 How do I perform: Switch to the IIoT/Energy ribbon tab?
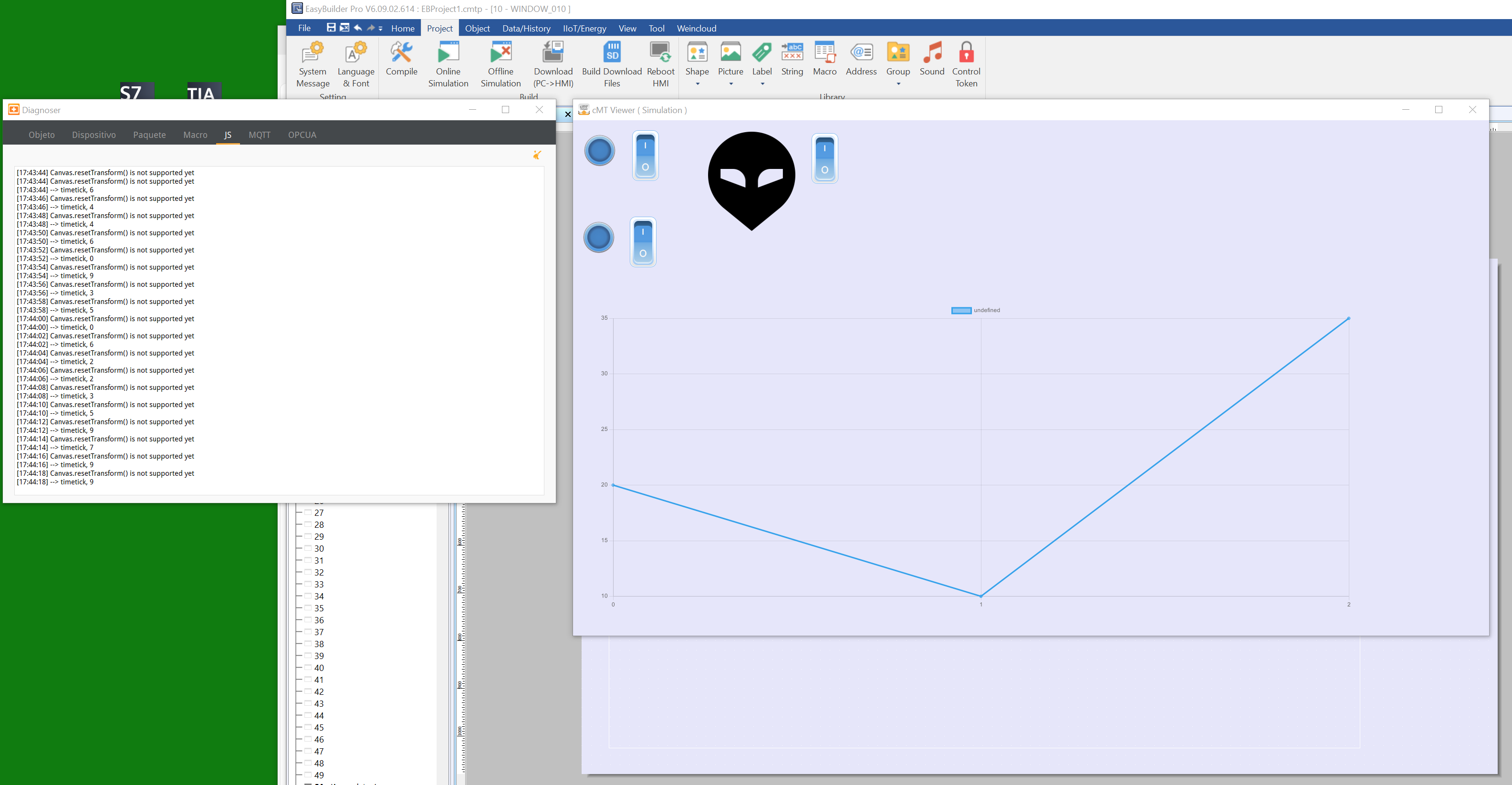click(x=584, y=28)
